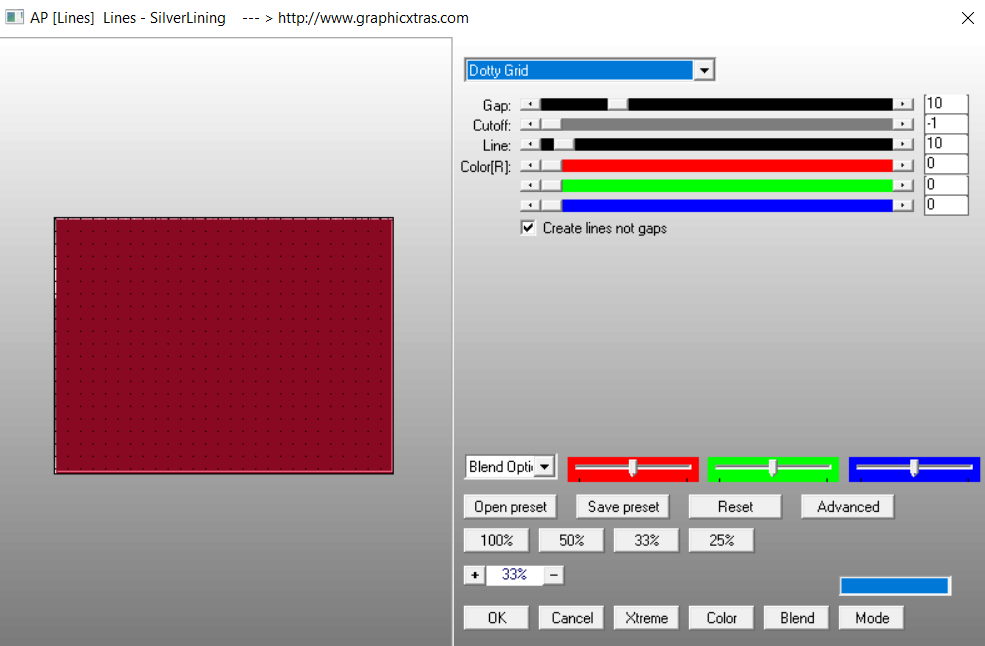Click the Cutoff slider left arrow
This screenshot has width=985, height=646.
coord(530,124)
